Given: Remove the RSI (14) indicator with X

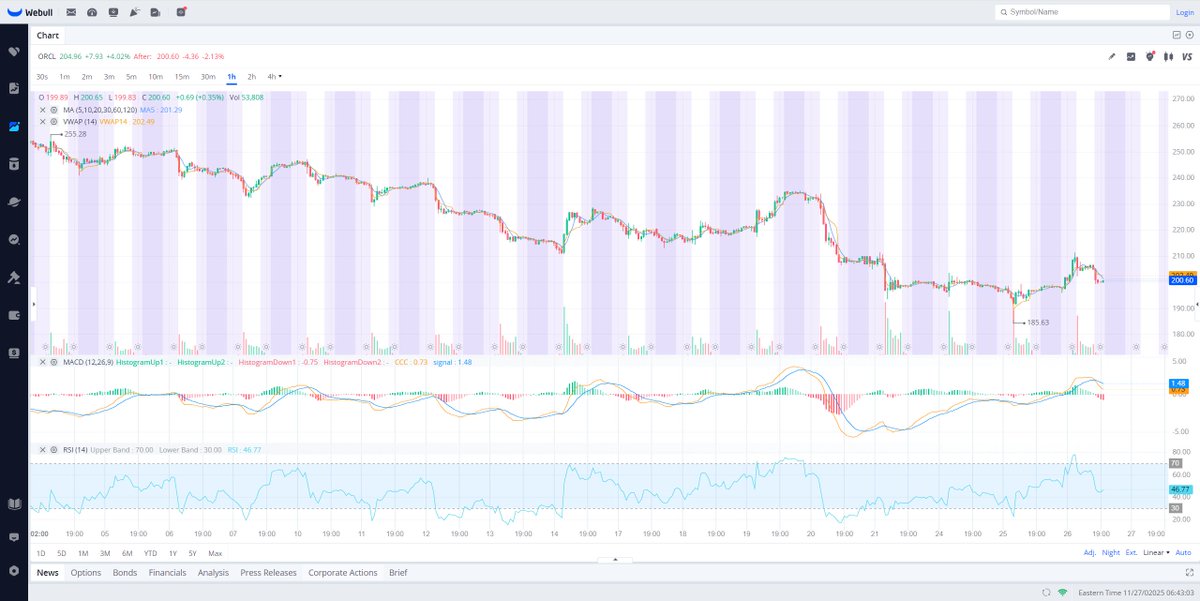Looking at the screenshot, I should tap(42, 450).
